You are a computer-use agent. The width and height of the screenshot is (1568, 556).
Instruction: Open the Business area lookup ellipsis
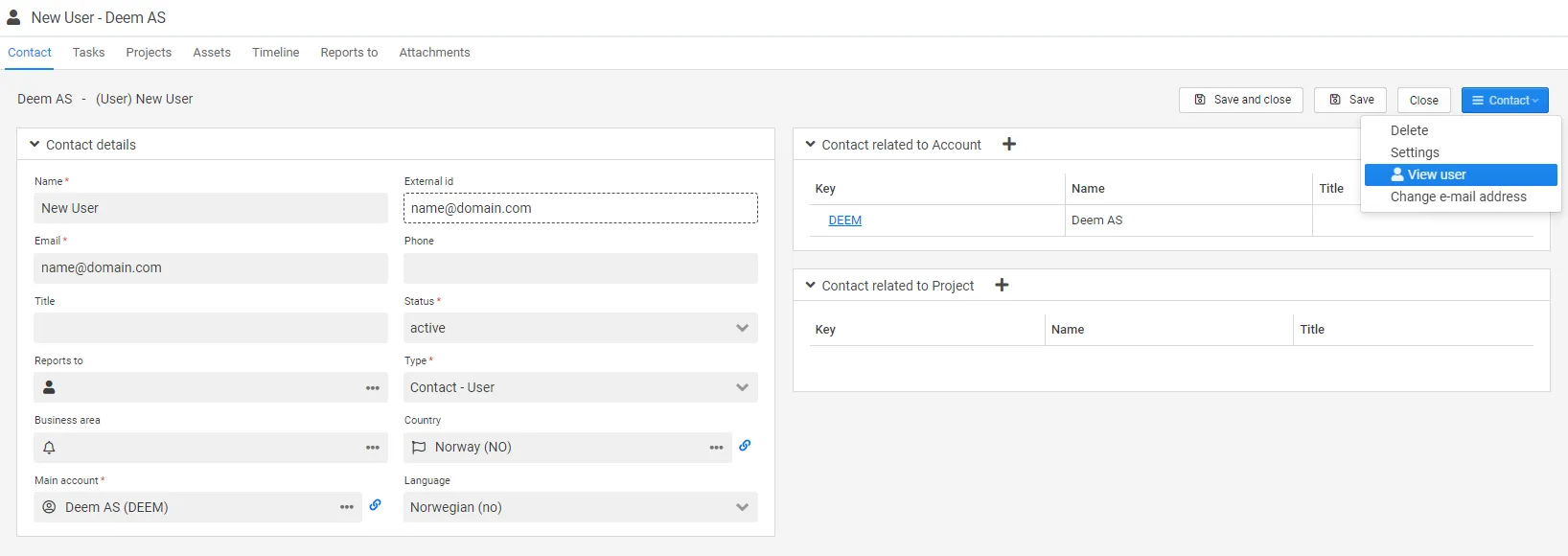pyautogui.click(x=373, y=448)
